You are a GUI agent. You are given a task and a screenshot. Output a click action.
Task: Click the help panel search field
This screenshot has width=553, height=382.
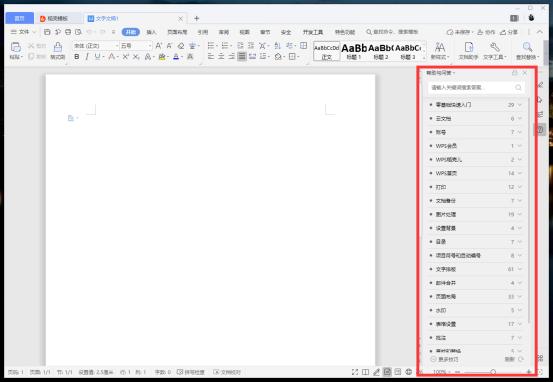(476, 87)
